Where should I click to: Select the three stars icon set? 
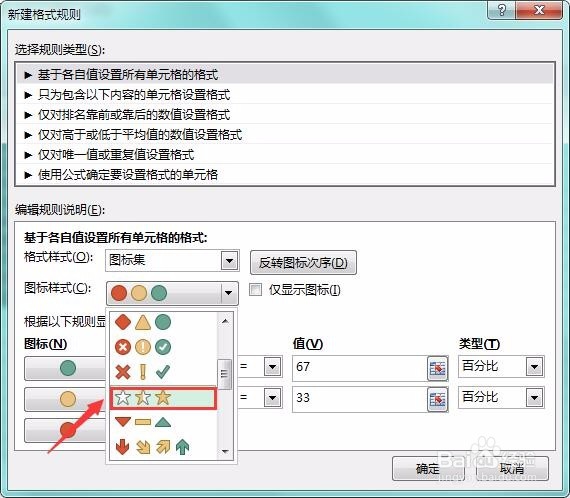(x=163, y=398)
